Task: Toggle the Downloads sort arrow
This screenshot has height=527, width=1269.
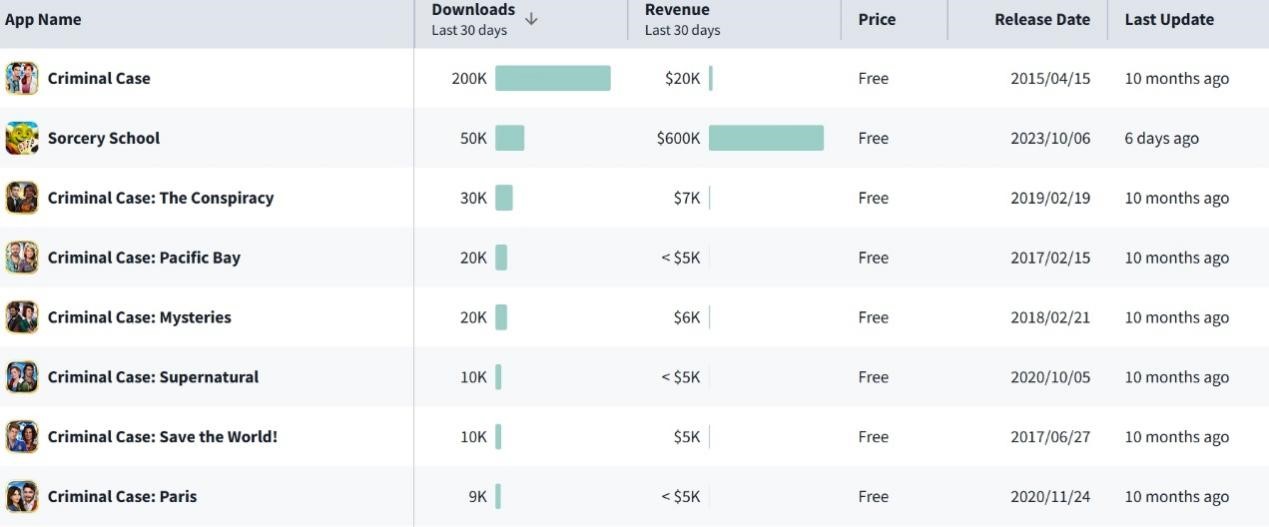Action: click(x=531, y=19)
